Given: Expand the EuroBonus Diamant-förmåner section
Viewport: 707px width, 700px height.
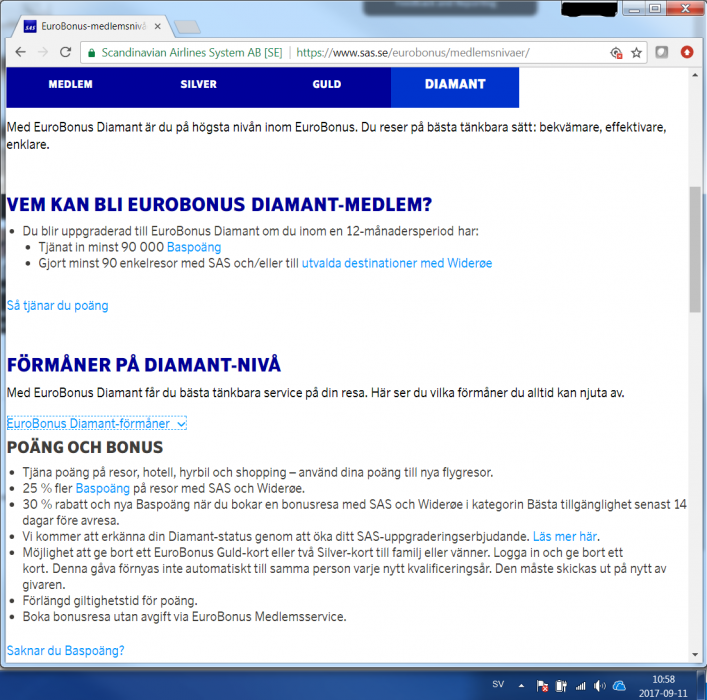Looking at the screenshot, I should click(x=97, y=424).
